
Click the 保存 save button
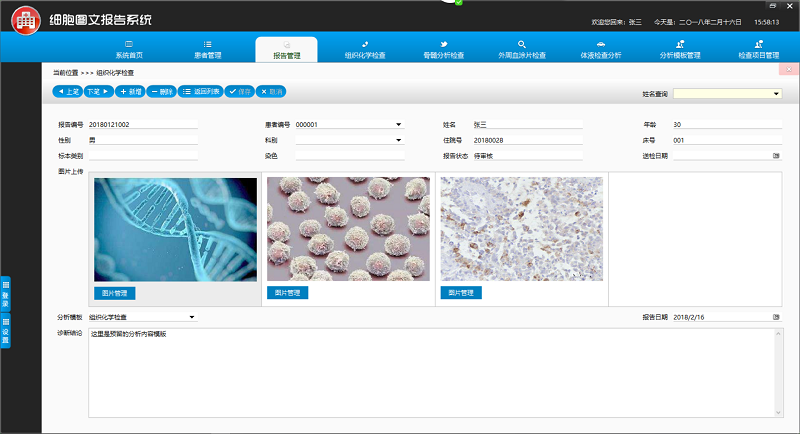(239, 92)
